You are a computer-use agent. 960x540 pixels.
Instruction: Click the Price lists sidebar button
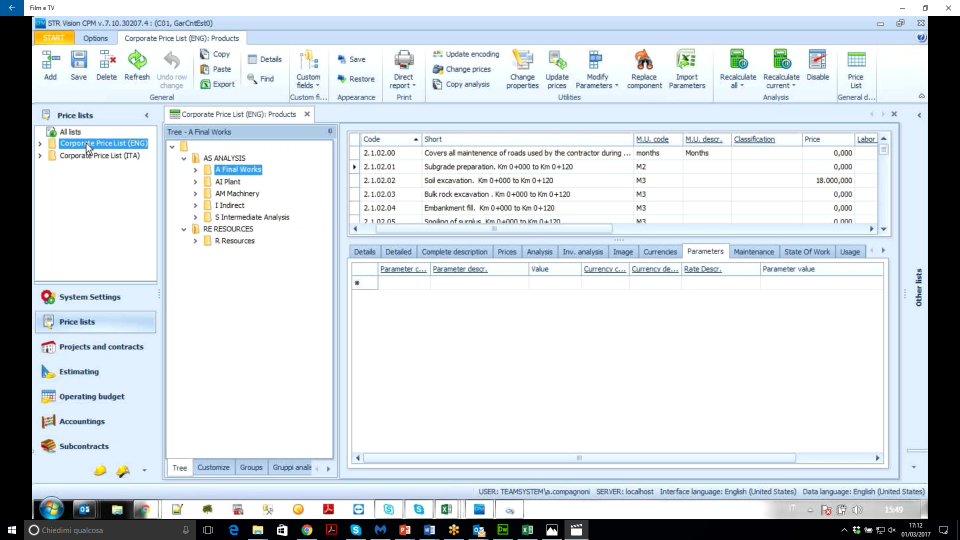[x=96, y=322]
